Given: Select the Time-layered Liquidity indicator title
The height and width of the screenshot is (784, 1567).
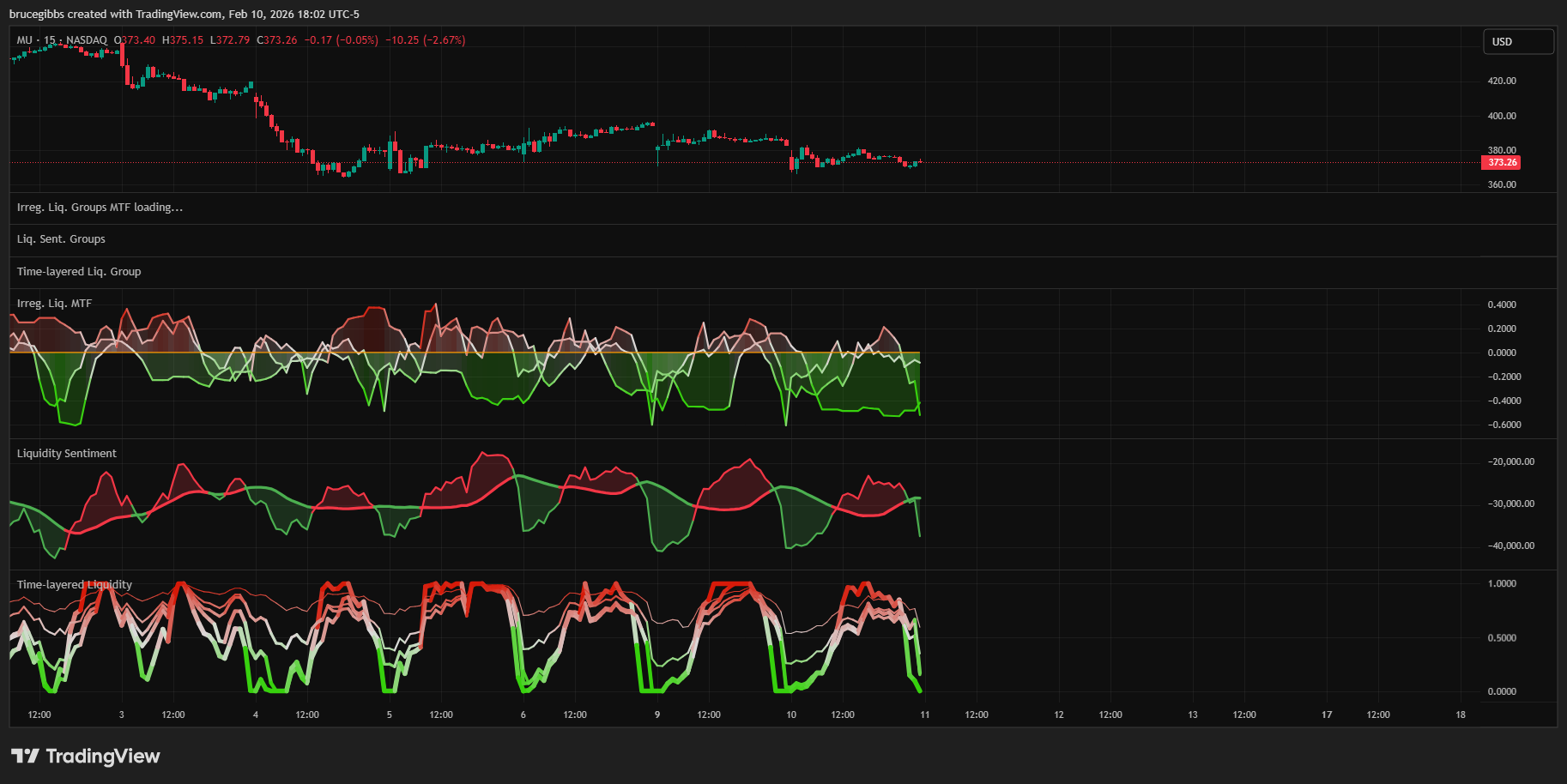Looking at the screenshot, I should pos(75,585).
